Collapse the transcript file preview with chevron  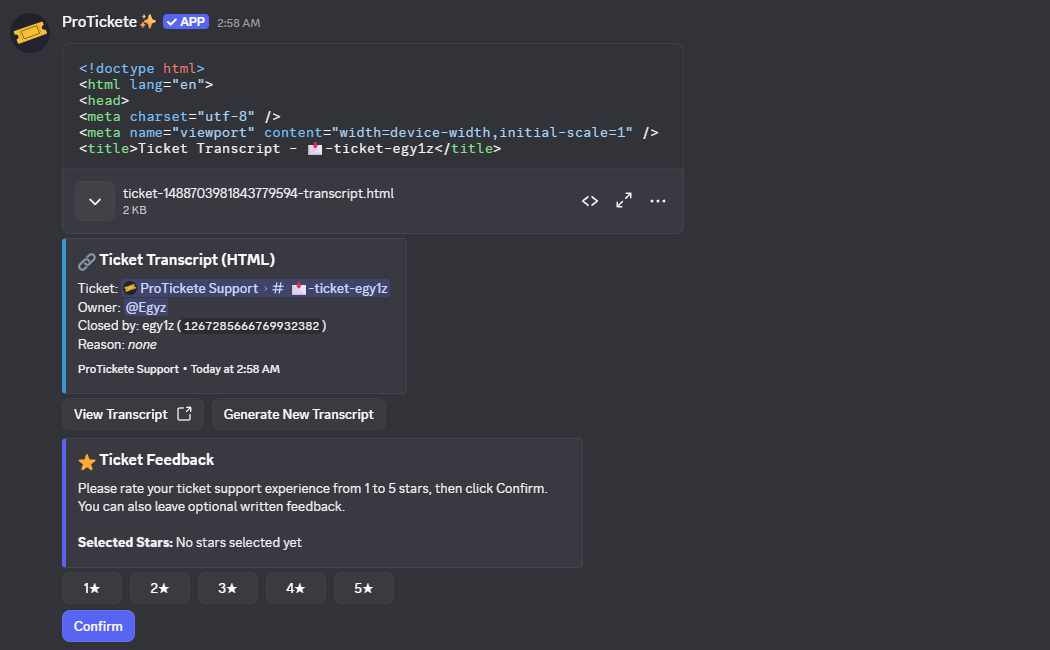click(x=95, y=201)
